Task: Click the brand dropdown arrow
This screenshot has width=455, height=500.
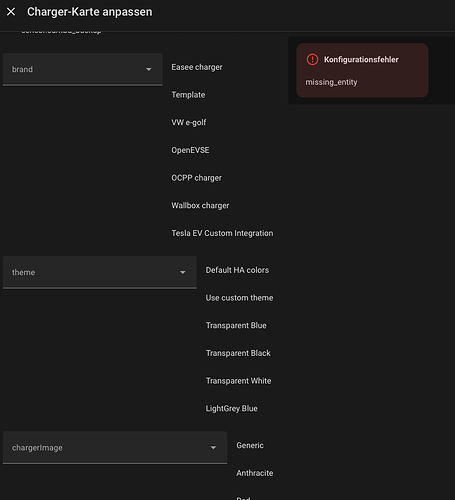Action: click(x=149, y=69)
